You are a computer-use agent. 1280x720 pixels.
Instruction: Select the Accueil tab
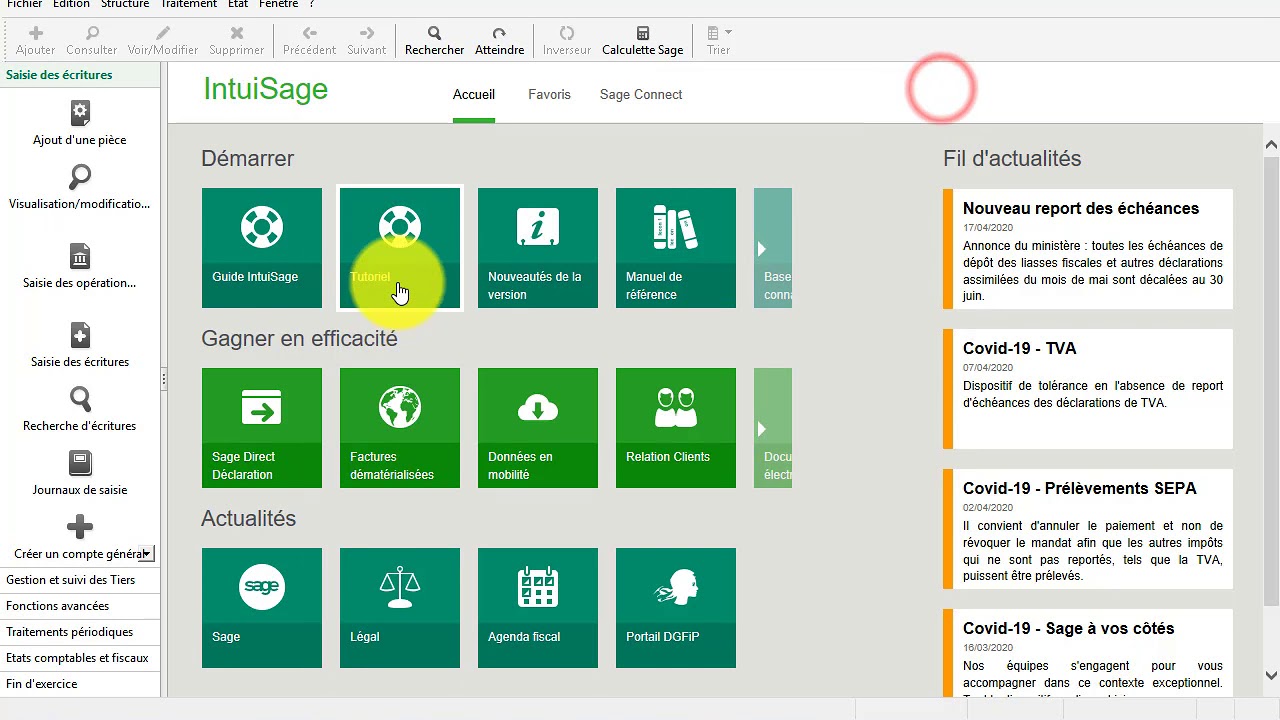pyautogui.click(x=474, y=95)
